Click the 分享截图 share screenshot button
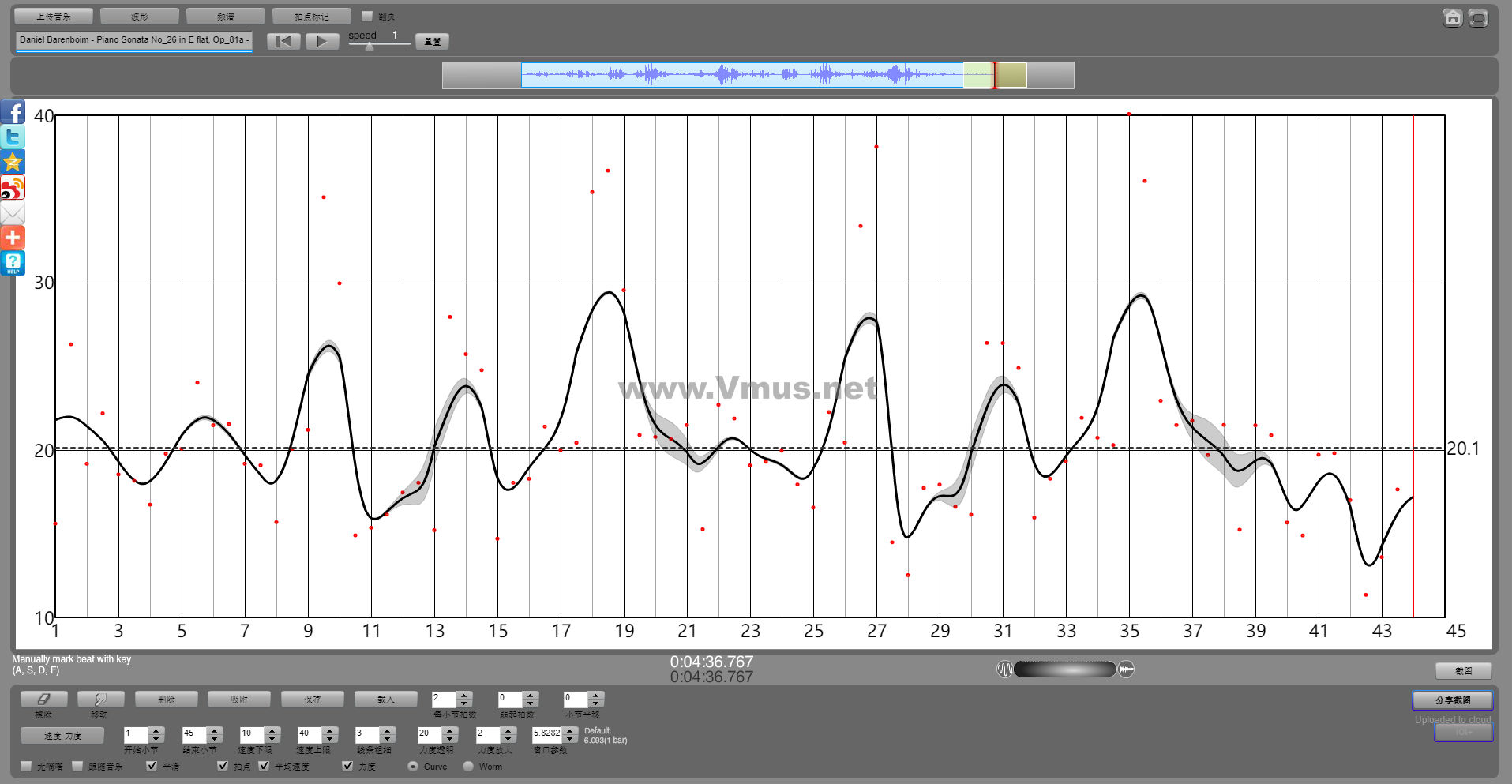This screenshot has width=1512, height=784. 1452,700
